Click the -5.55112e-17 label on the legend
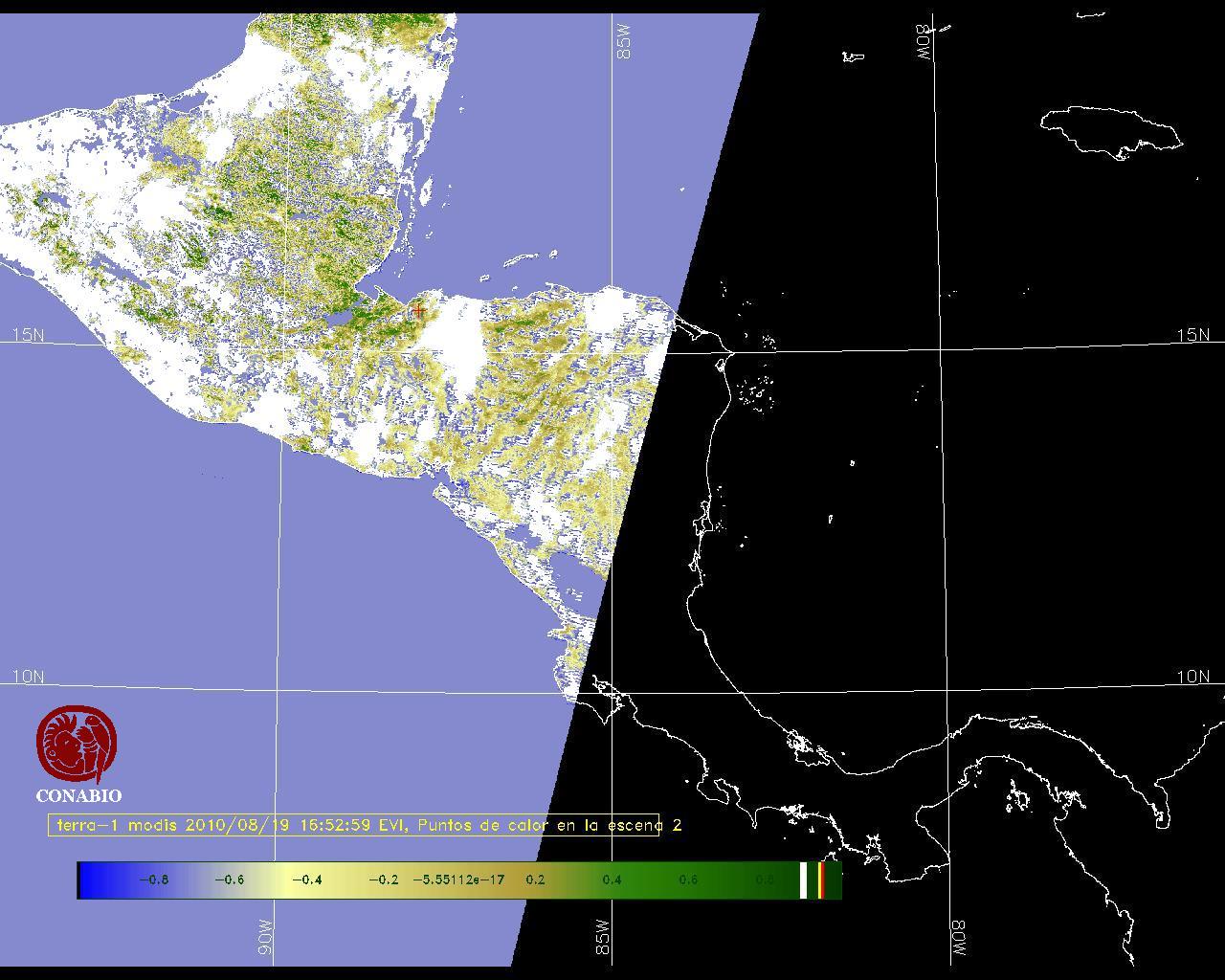The width and height of the screenshot is (1225, 980). [458, 880]
